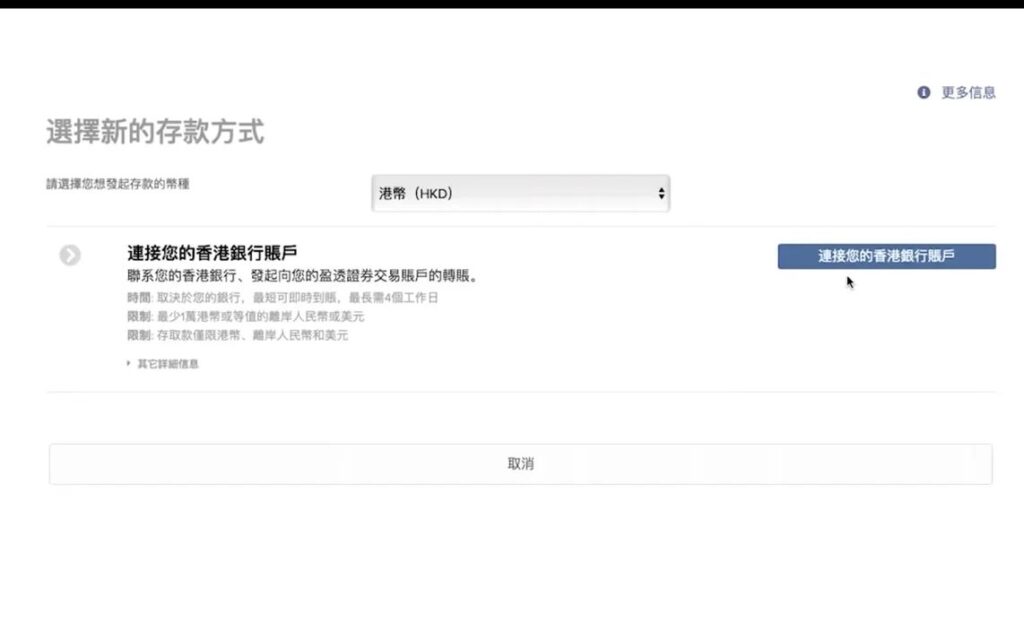This screenshot has width=1024, height=624.
Task: Click the description starting with 聯系您的香港銀行
Action: 302,276
